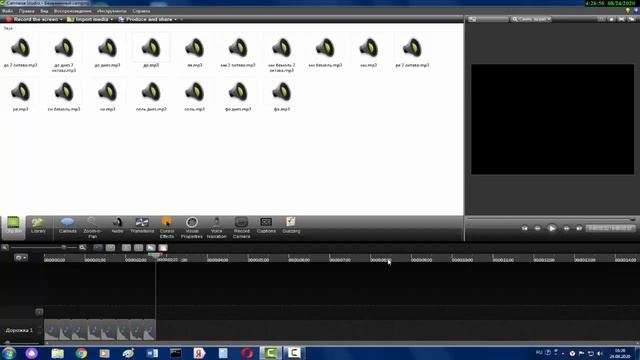The image size is (640, 360).
Task: Open the Captions tool
Action: [x=266, y=226]
